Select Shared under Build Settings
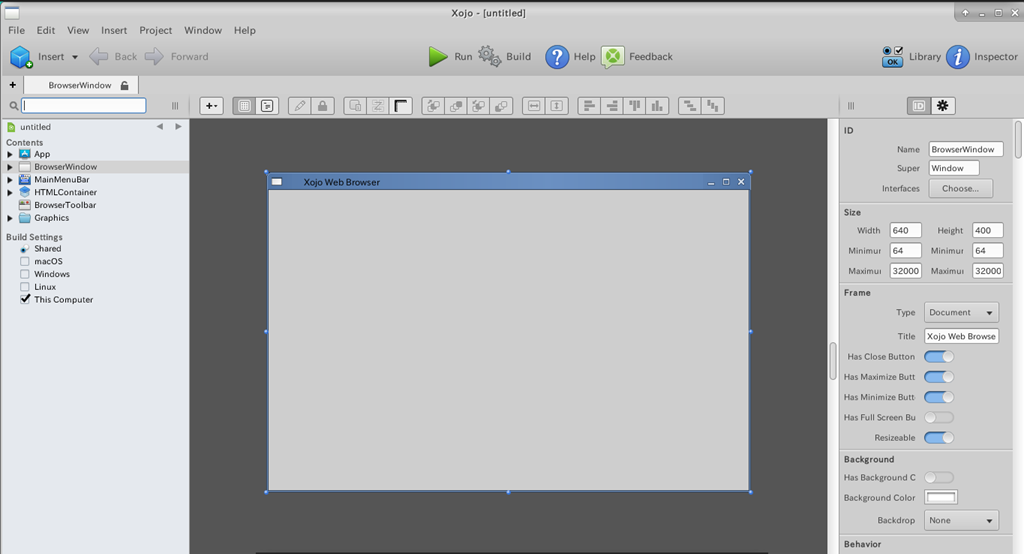The image size is (1024, 554). point(48,248)
